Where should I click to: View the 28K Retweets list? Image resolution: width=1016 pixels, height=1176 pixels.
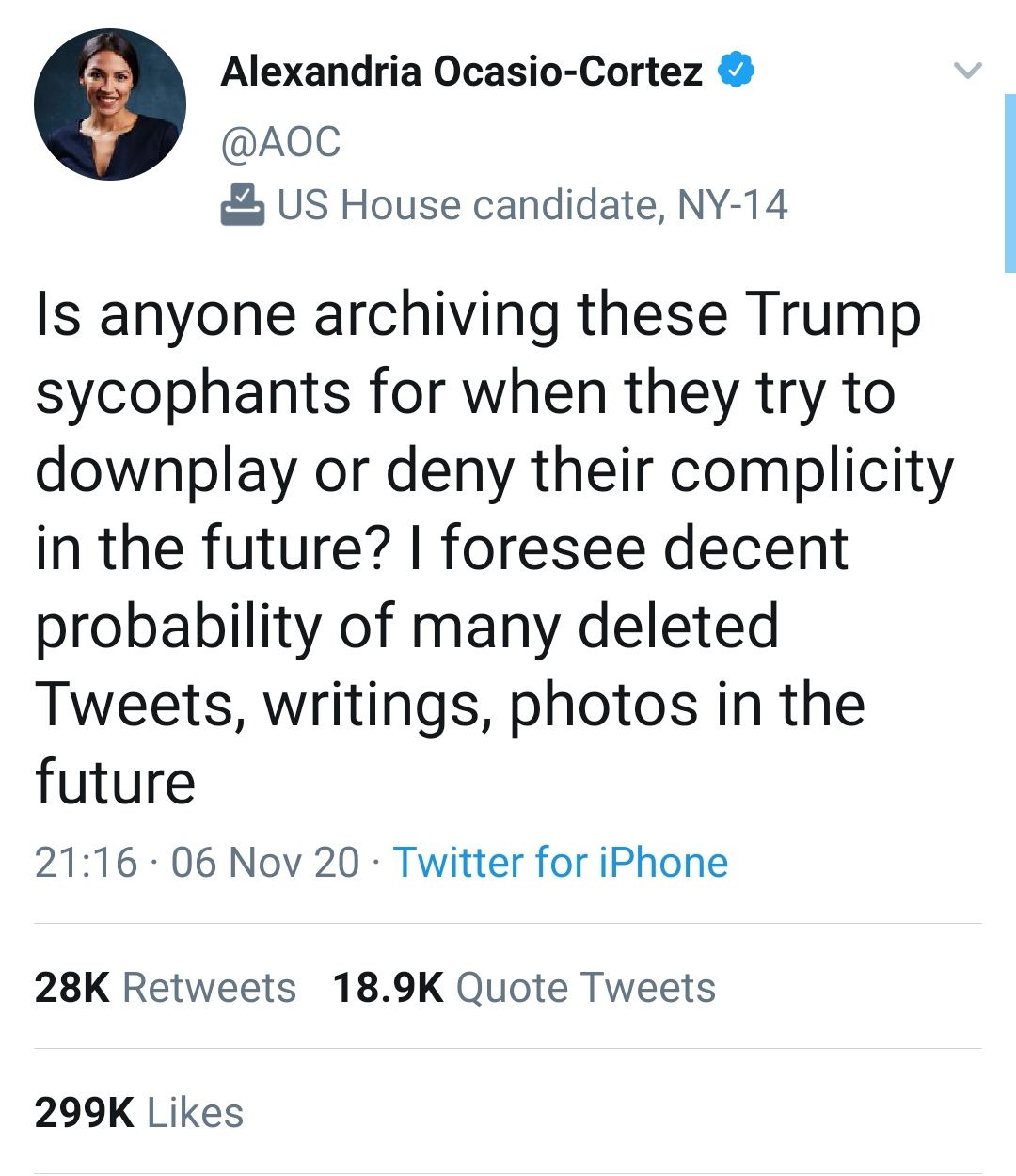(x=166, y=988)
